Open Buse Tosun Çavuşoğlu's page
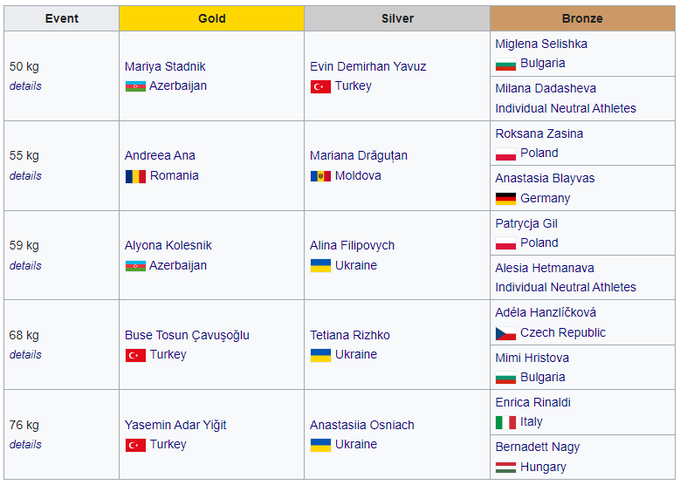This screenshot has width=680, height=485. (187, 335)
